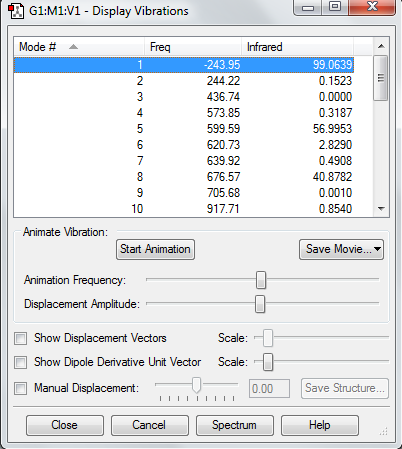Toggle Show Dipole Derivative Unit Vector
Screen dimensions: 402x449
pyautogui.click(x=21, y=362)
